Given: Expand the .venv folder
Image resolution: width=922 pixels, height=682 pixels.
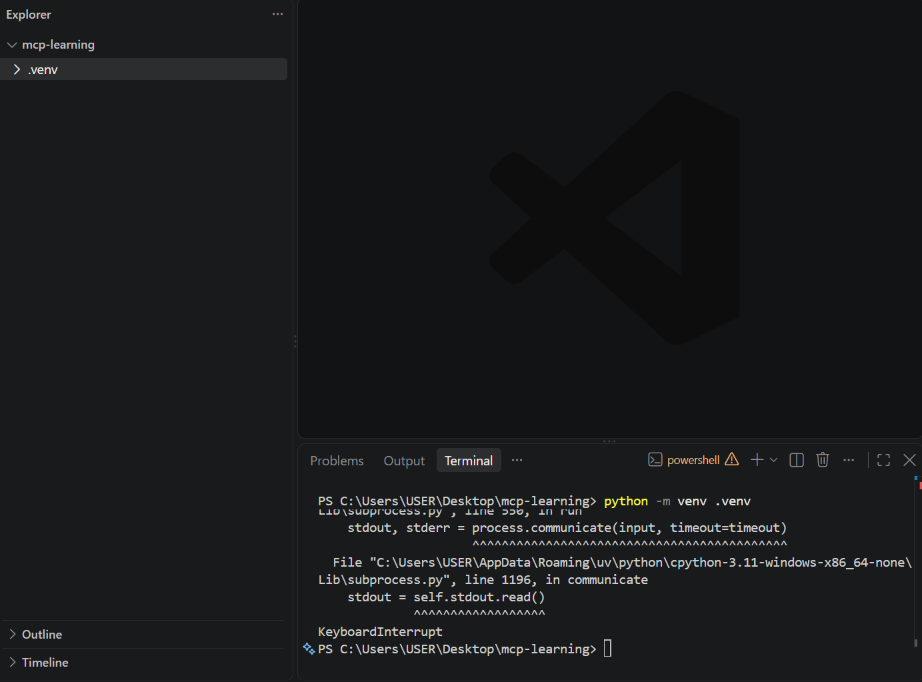Looking at the screenshot, I should point(17,69).
